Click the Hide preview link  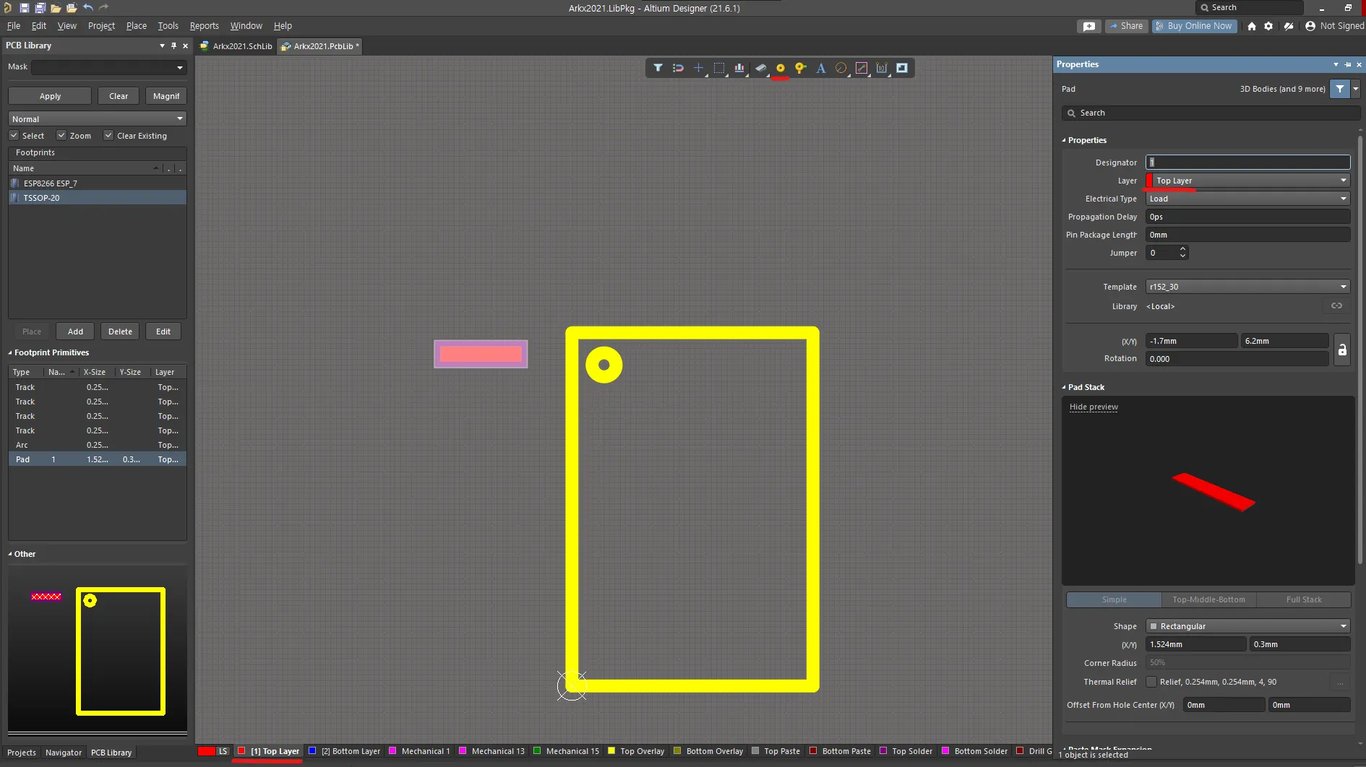point(1093,407)
